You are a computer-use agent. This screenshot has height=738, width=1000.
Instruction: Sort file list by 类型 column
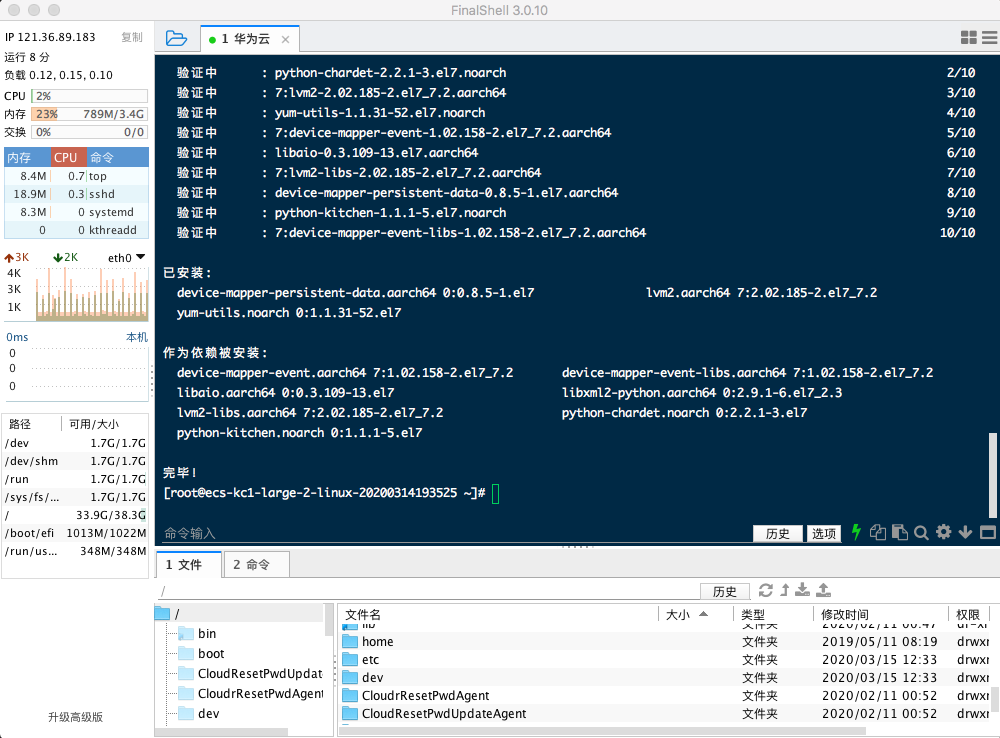[x=773, y=614]
